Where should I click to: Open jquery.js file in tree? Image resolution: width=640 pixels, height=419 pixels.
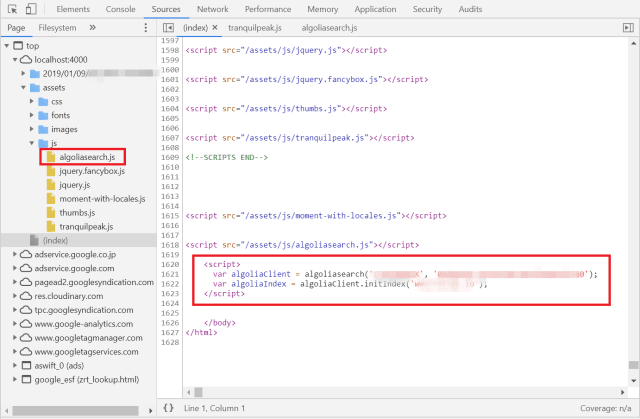[x=75, y=185]
